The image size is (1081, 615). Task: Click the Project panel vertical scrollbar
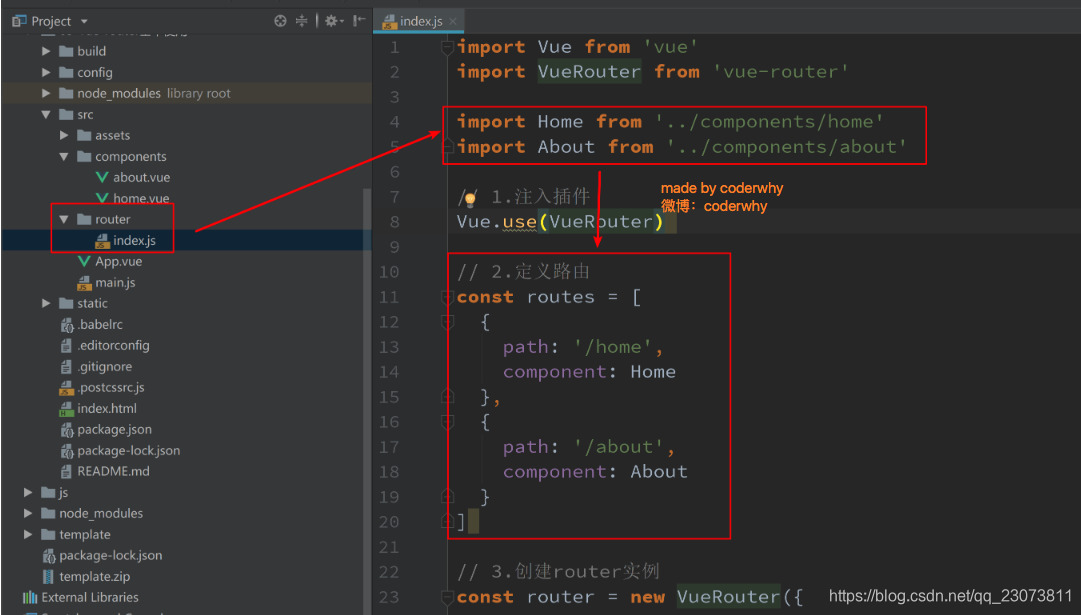pyautogui.click(x=367, y=400)
